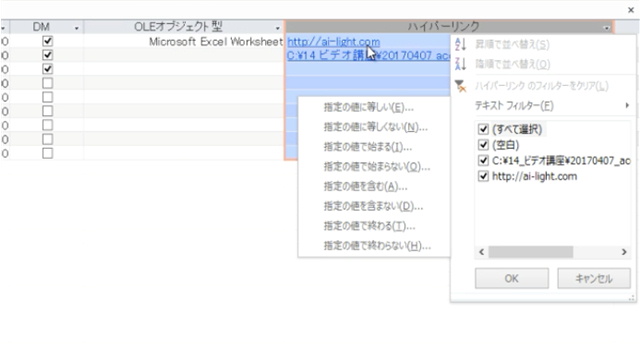Uncheck the DM checkbox in the first row
The image size is (640, 360).
tap(47, 41)
